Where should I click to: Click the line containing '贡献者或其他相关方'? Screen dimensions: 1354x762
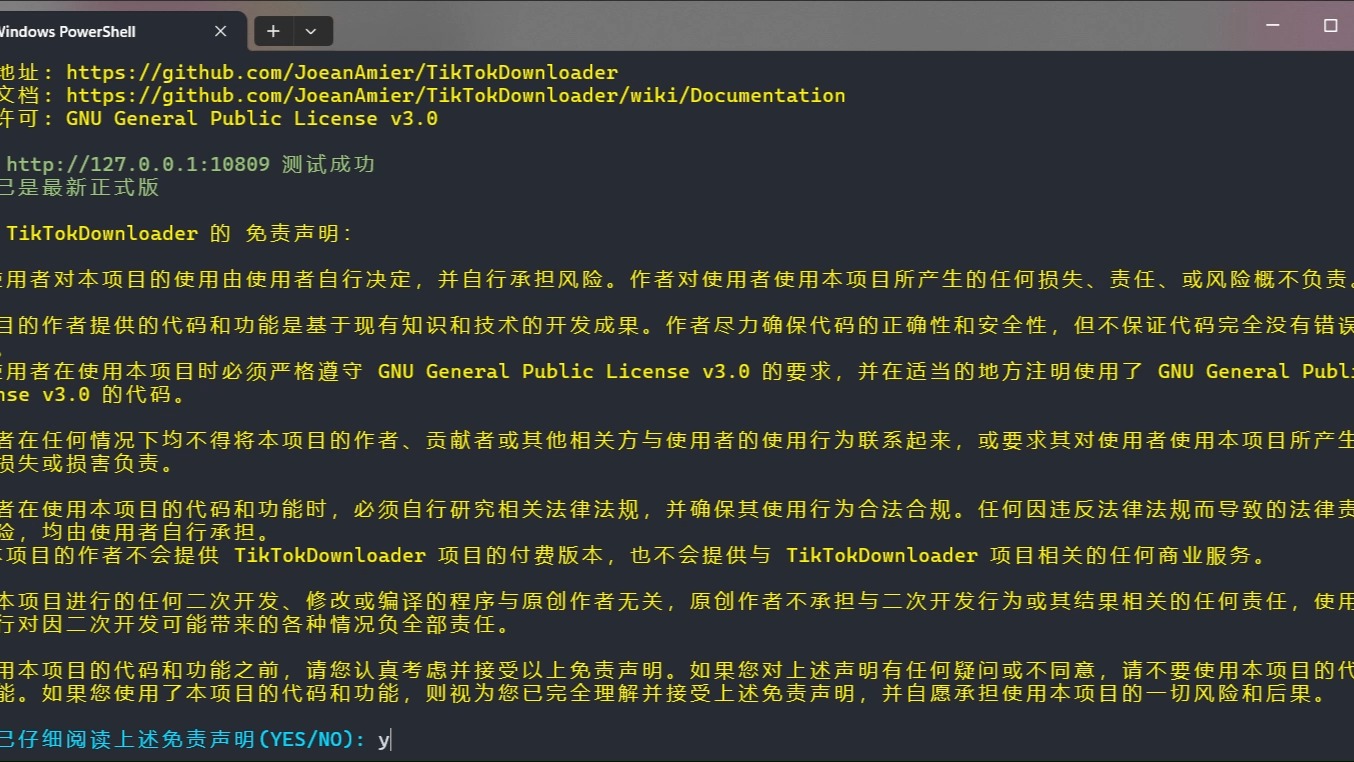click(677, 440)
